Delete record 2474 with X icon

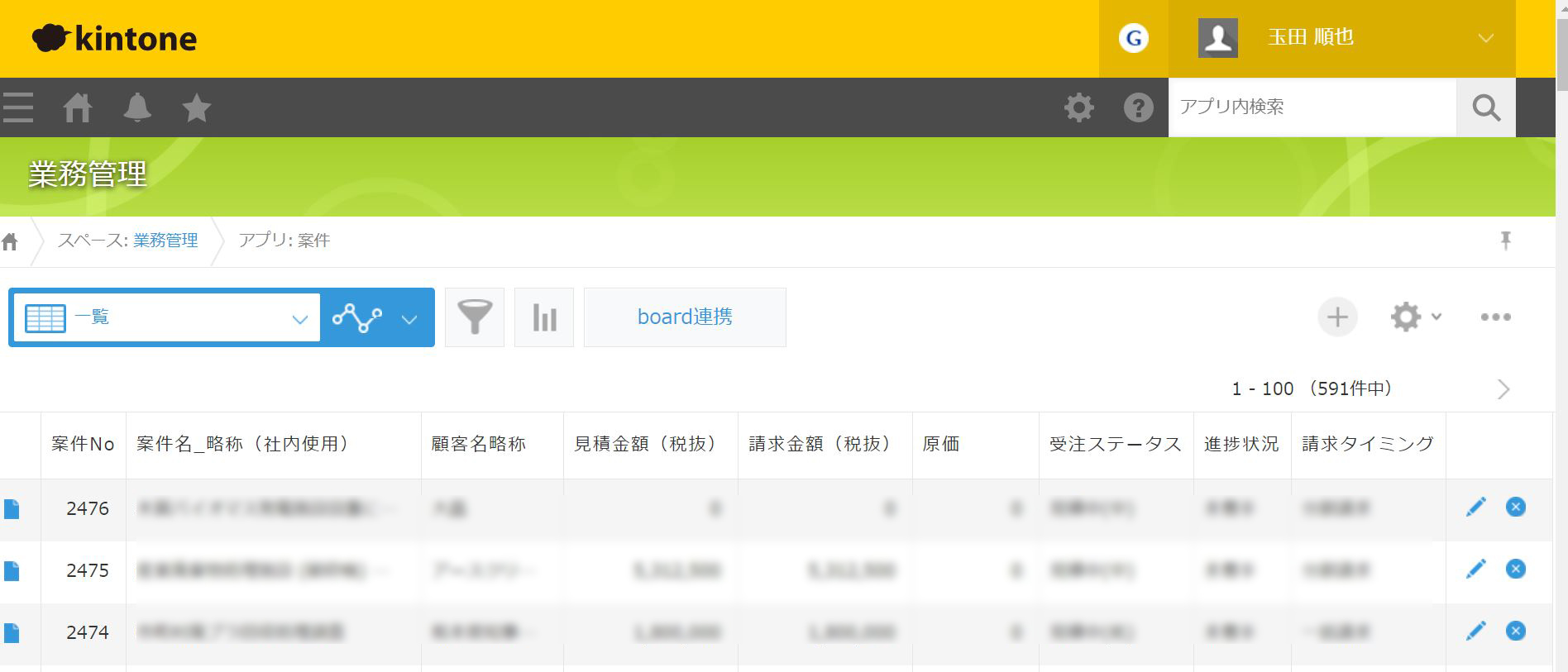[1515, 631]
